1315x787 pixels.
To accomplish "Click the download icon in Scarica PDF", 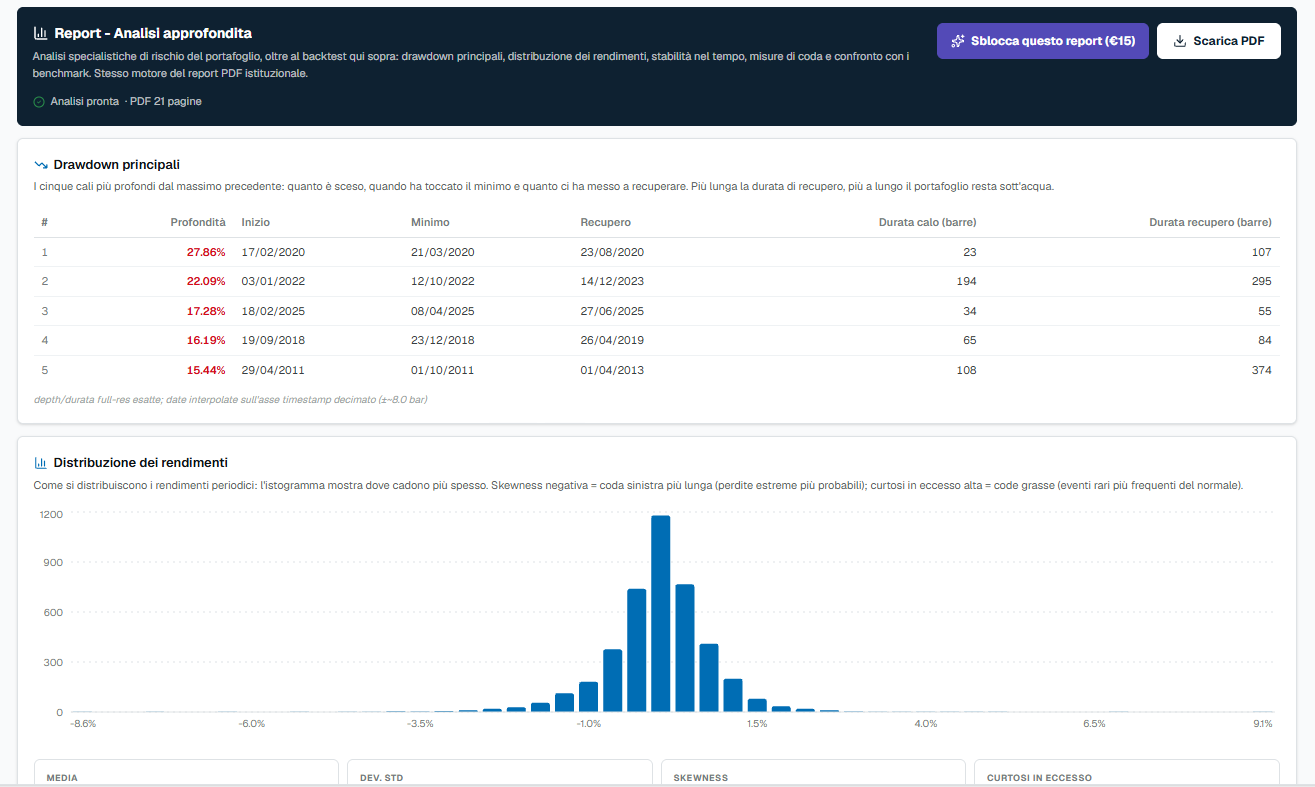I will (1180, 41).
